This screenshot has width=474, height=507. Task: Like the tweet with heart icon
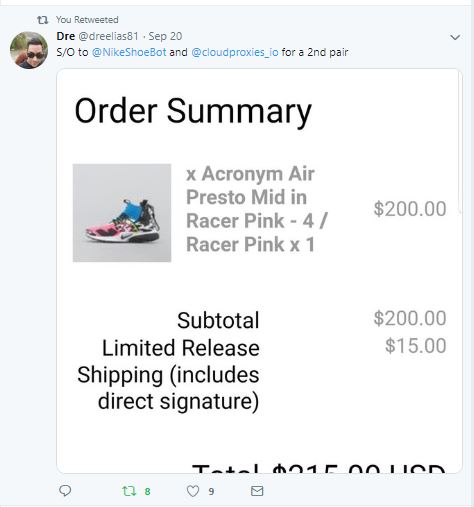pos(193,491)
